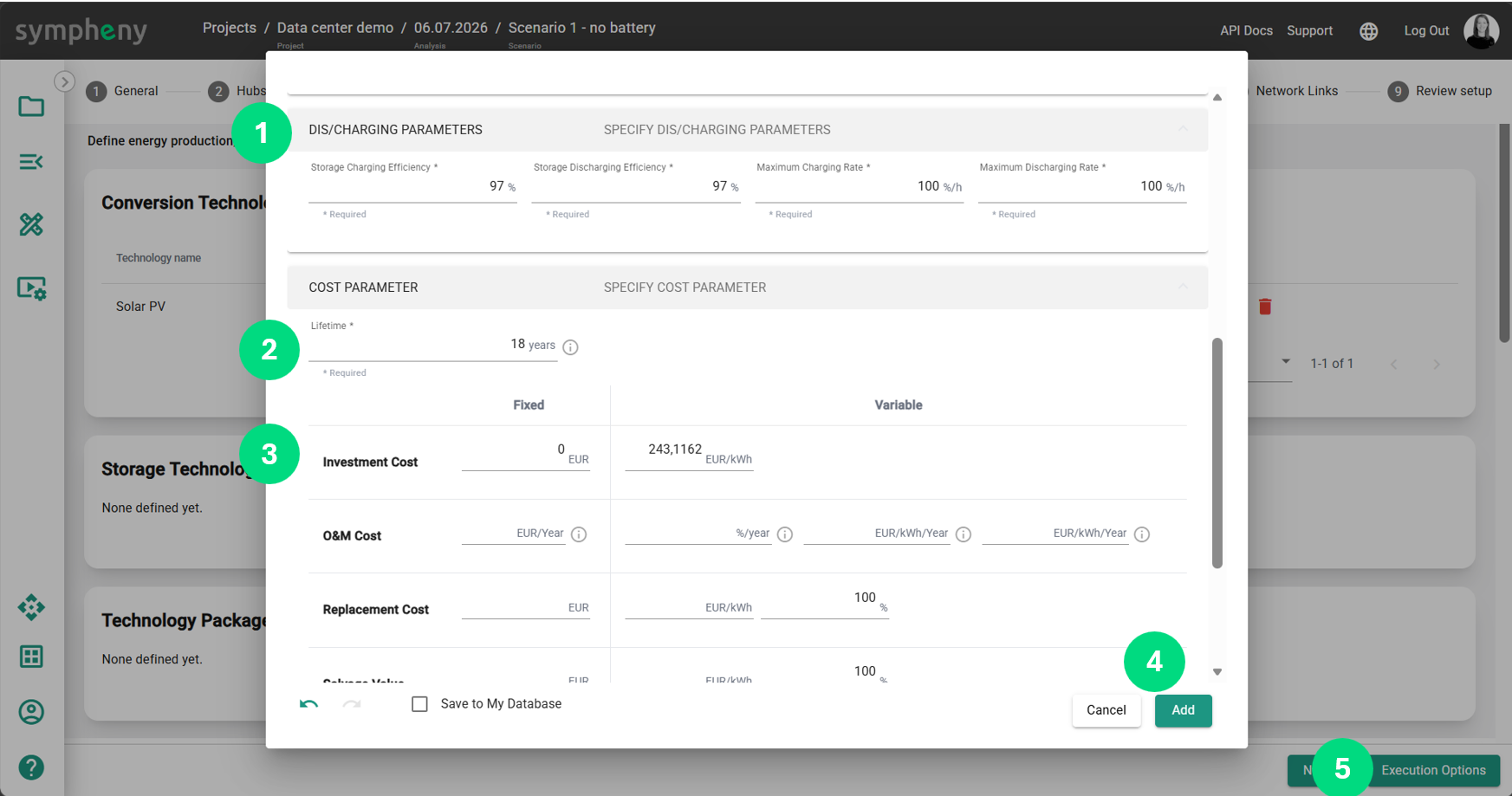Open the language globe icon
The height and width of the screenshot is (796, 1512).
click(x=1368, y=31)
